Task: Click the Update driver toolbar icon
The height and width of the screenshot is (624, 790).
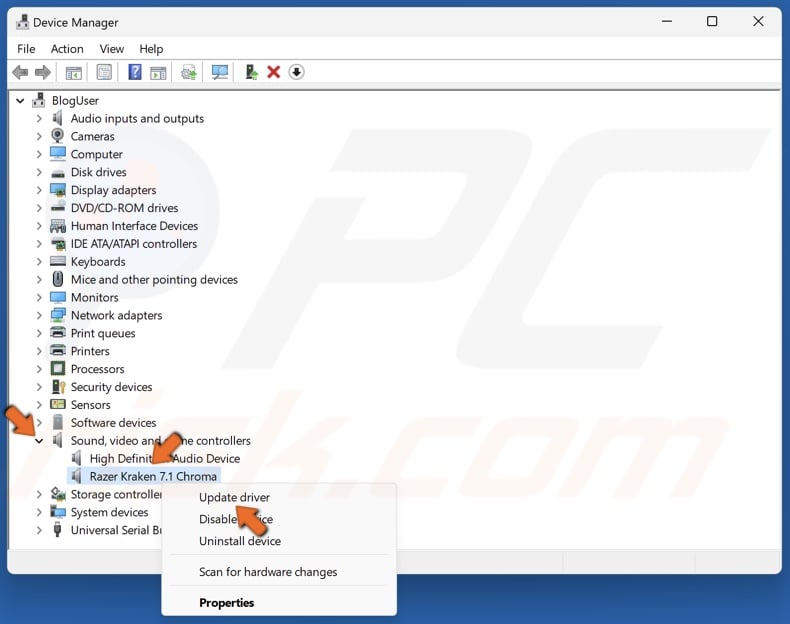Action: tap(189, 73)
